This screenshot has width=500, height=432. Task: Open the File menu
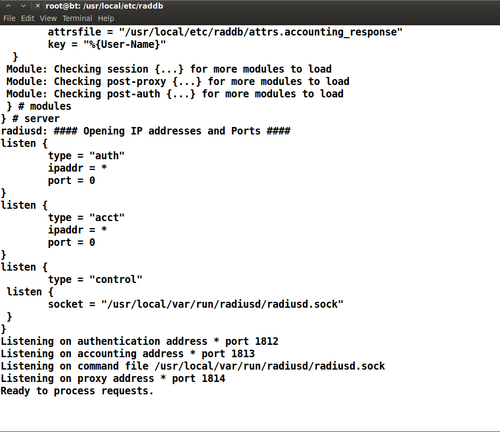point(9,18)
